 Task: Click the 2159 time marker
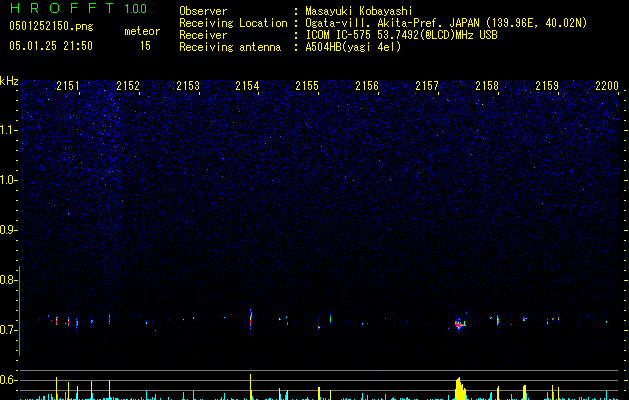pyautogui.click(x=547, y=86)
